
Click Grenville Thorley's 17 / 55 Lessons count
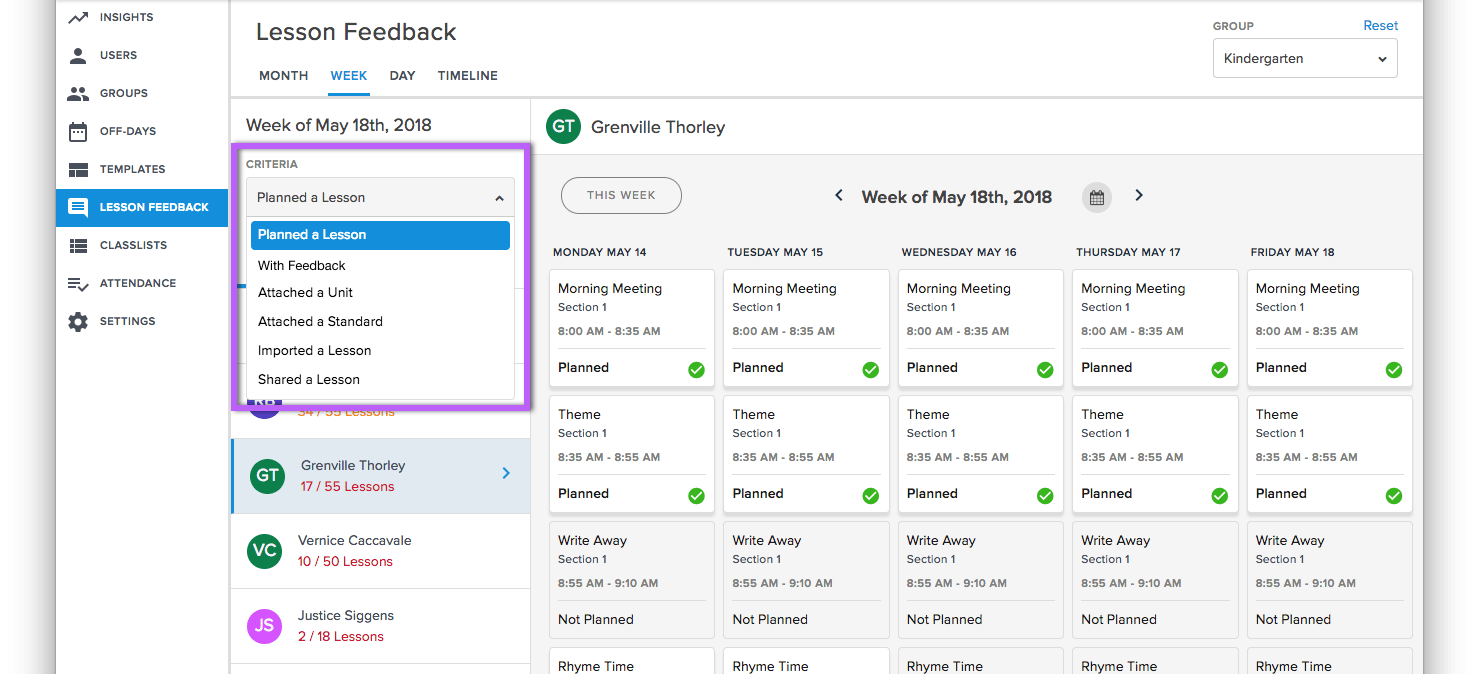[348, 487]
